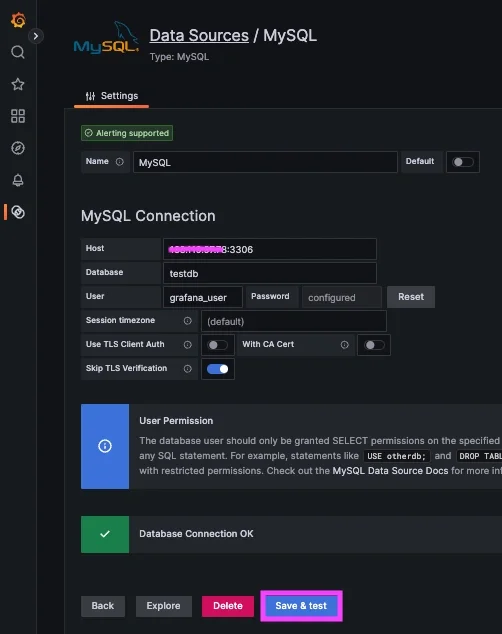The height and width of the screenshot is (634, 502).
Task: Click the With CA Cert info icon
Action: (x=344, y=344)
